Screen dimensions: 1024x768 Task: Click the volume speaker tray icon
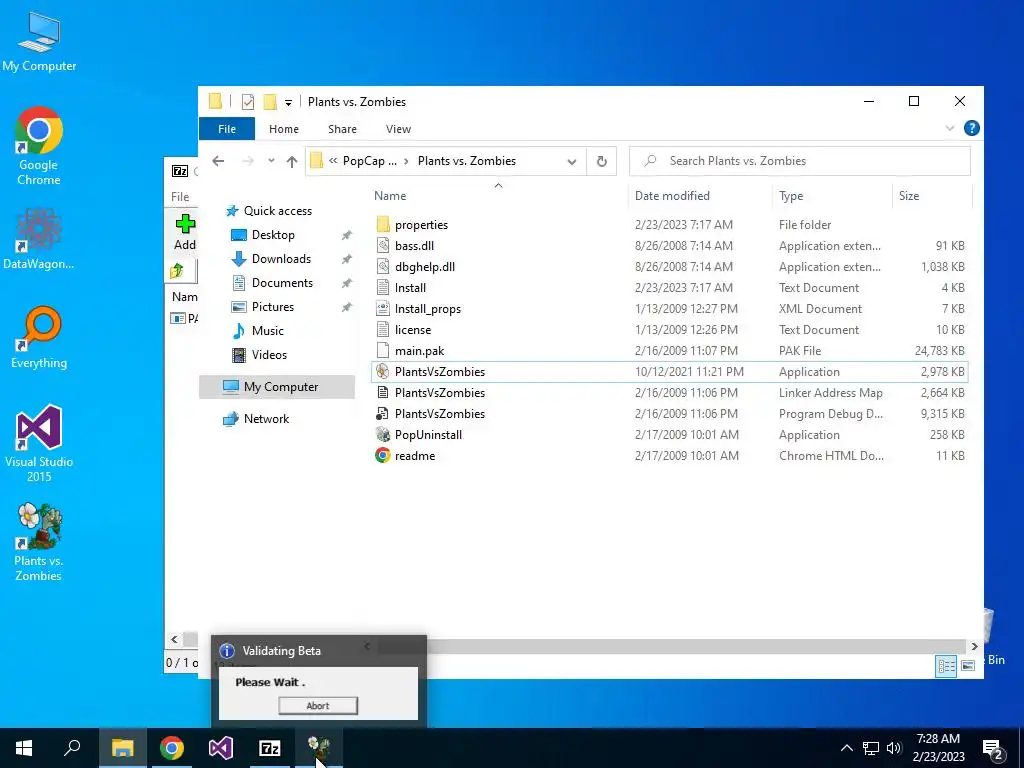894,748
